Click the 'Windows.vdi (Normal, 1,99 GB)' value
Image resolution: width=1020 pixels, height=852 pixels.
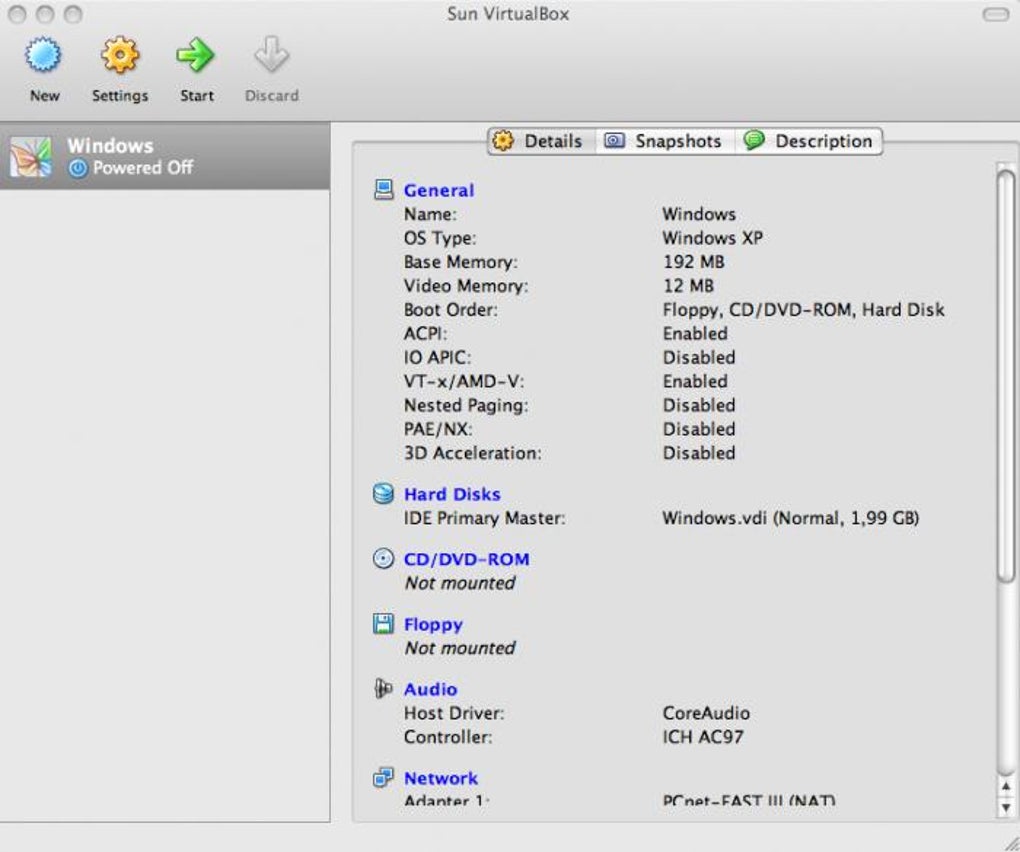click(x=790, y=518)
